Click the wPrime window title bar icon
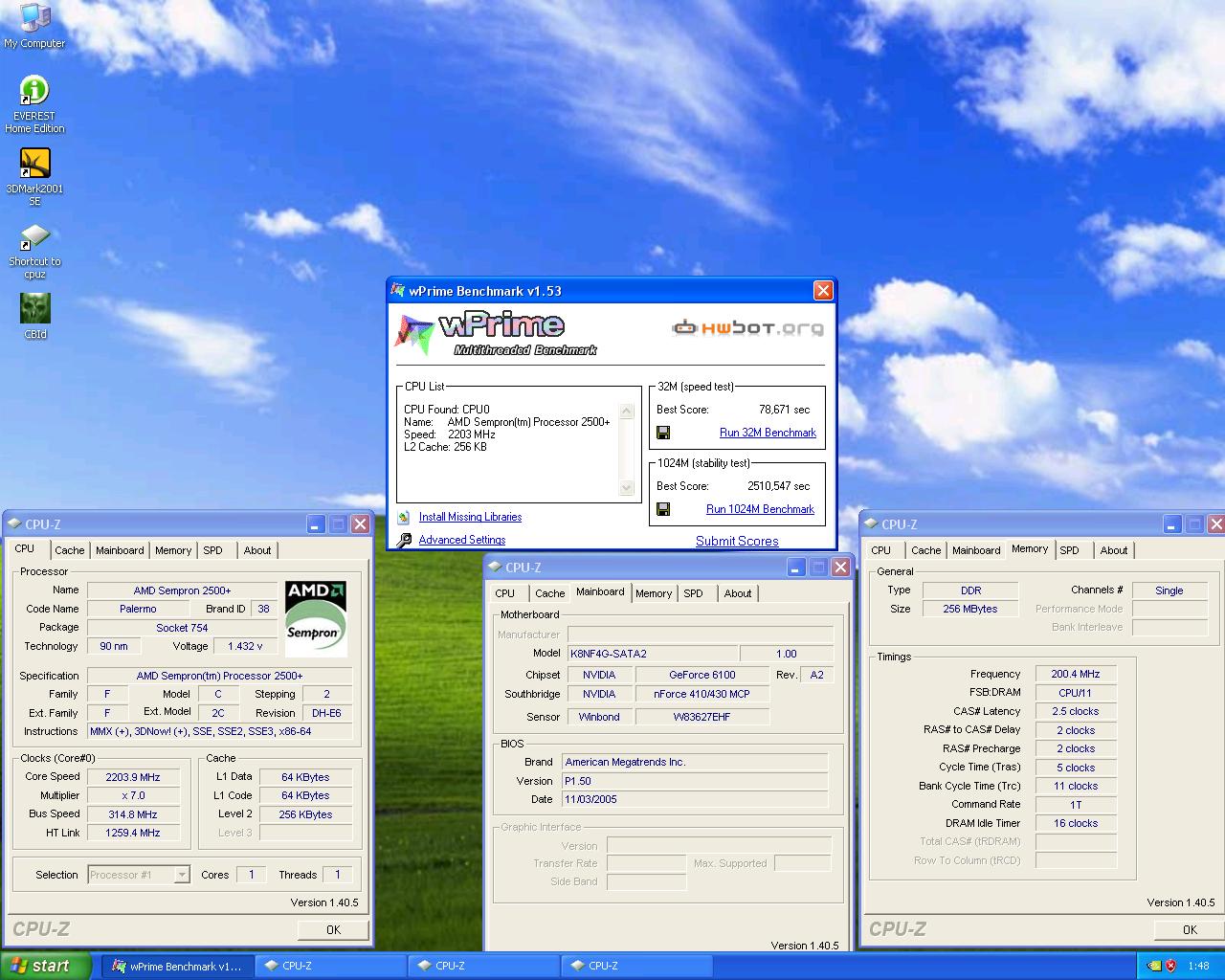The width and height of the screenshot is (1225, 980). [x=399, y=291]
